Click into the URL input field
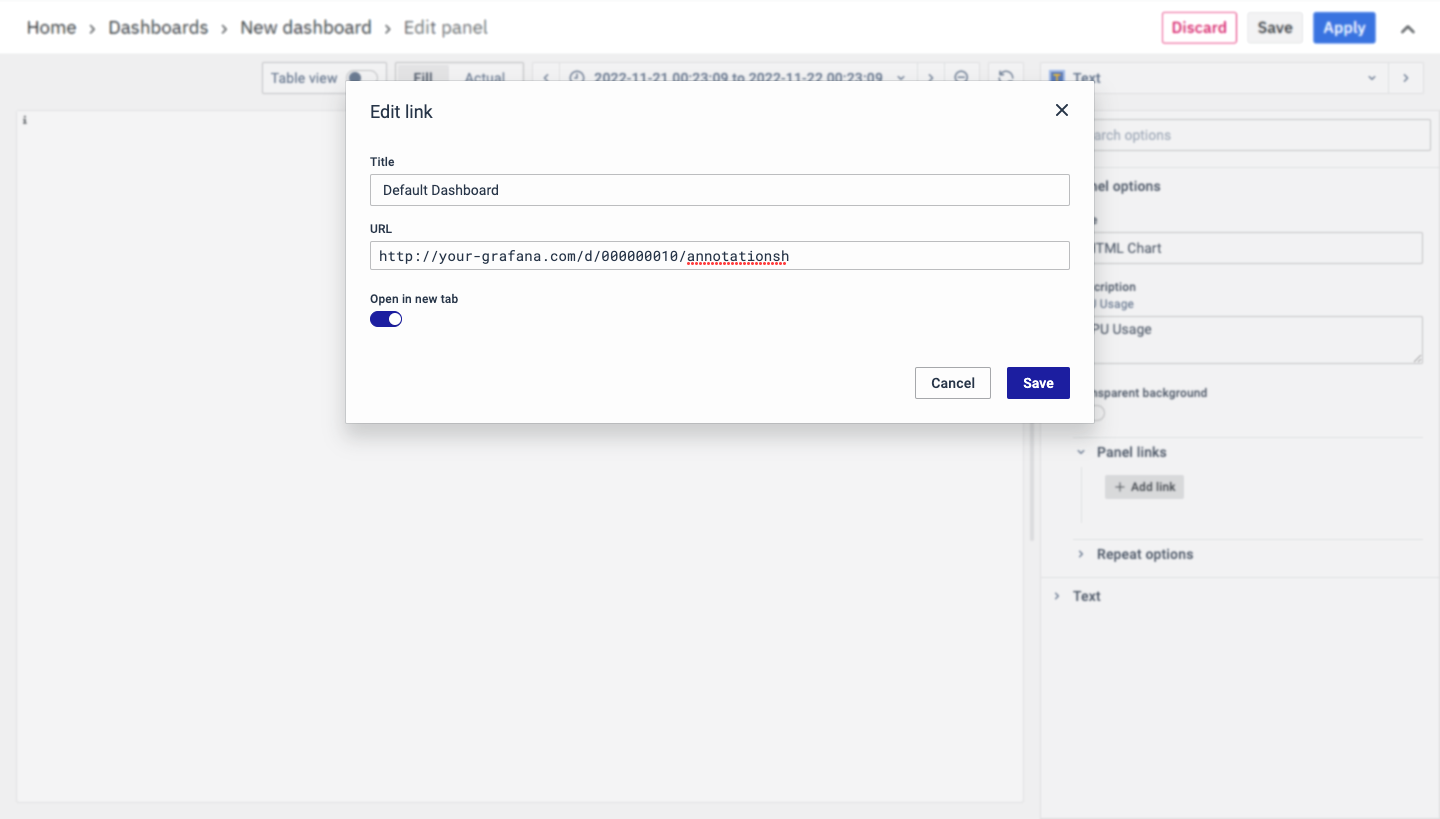Screen dimensions: 1440x819 (x=719, y=256)
